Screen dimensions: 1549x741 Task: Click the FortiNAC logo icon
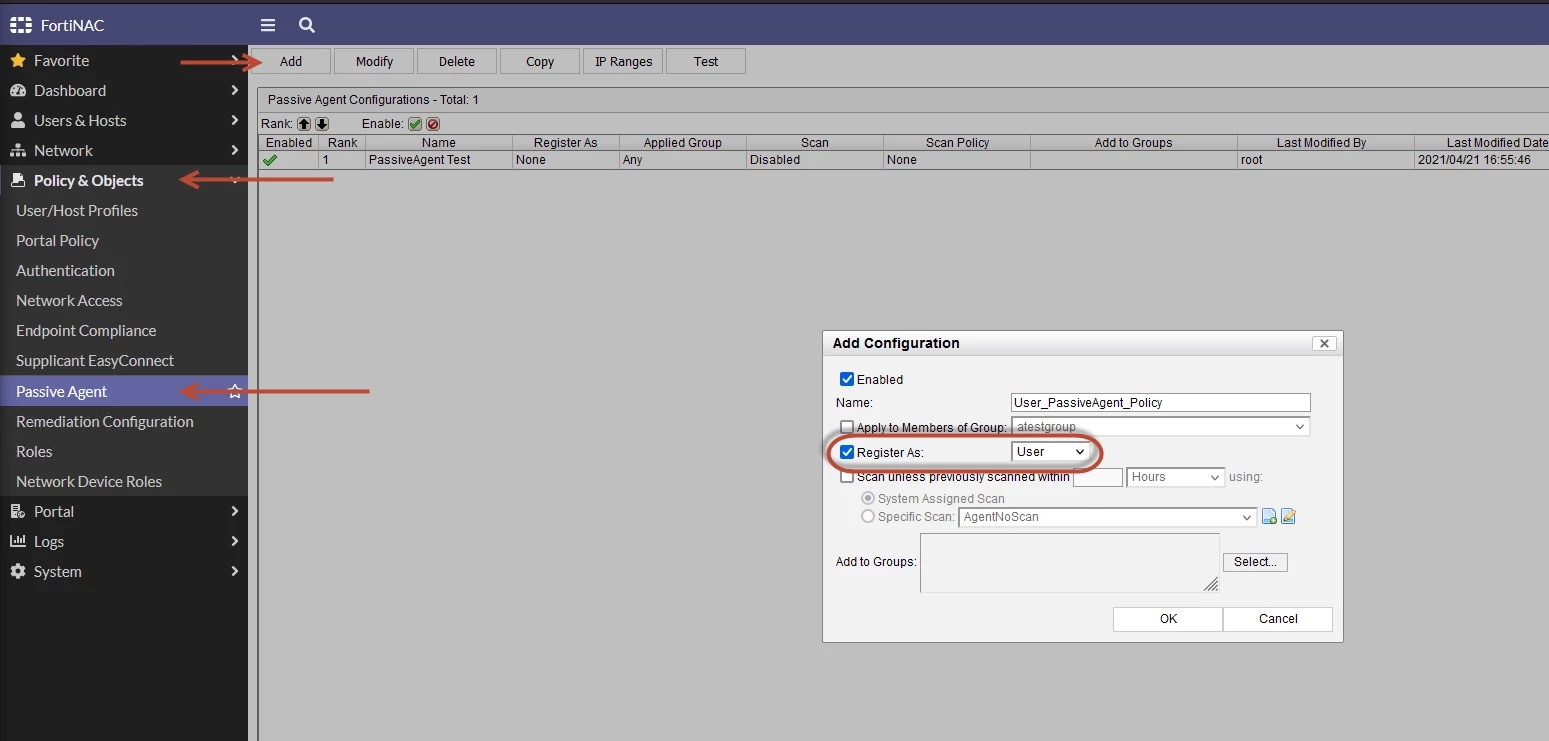point(21,25)
